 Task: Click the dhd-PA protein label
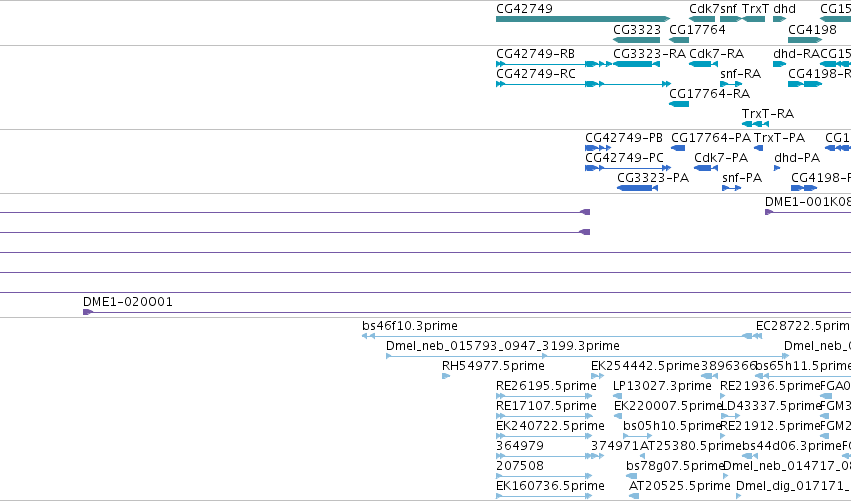click(x=797, y=158)
